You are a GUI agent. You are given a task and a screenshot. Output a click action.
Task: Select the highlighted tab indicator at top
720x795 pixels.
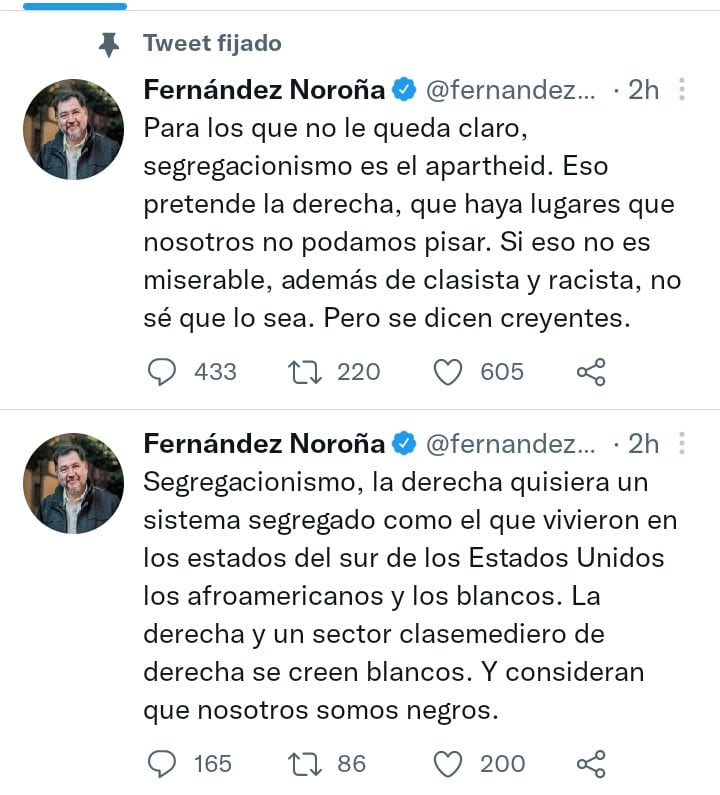75,6
